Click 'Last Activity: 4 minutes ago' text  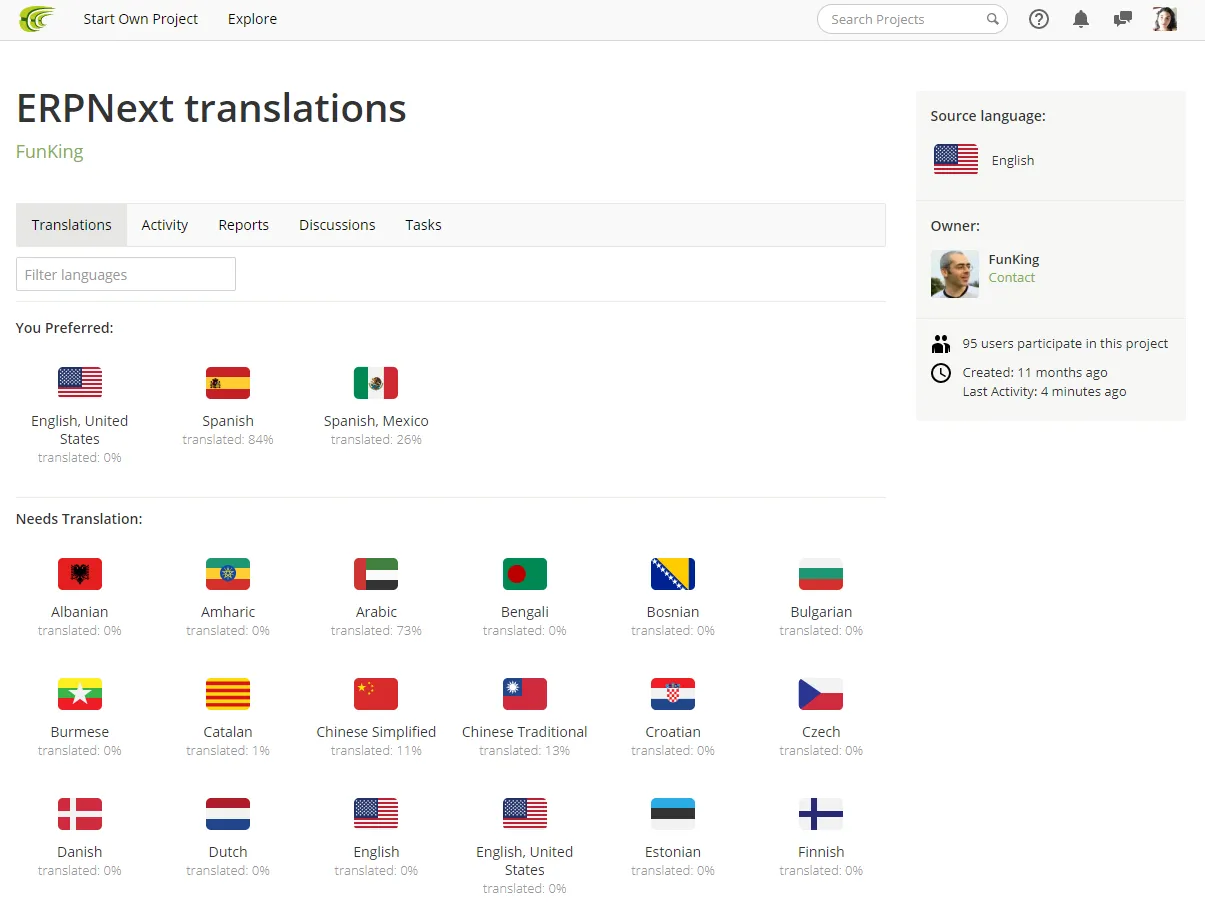point(1044,392)
